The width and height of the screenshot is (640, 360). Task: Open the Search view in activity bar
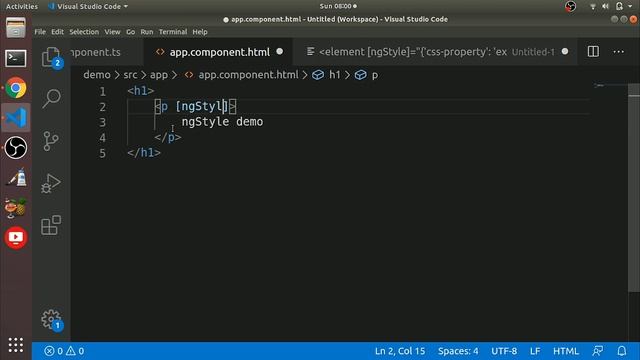click(x=51, y=98)
